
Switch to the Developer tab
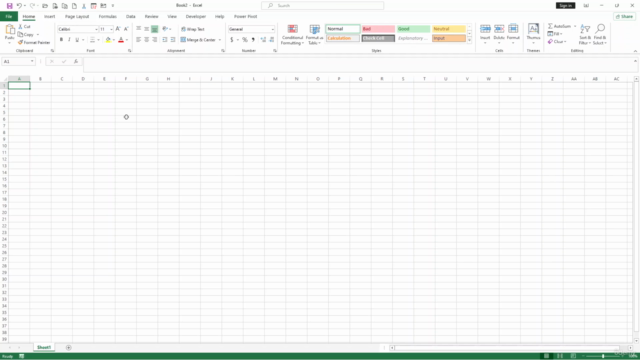point(196,16)
